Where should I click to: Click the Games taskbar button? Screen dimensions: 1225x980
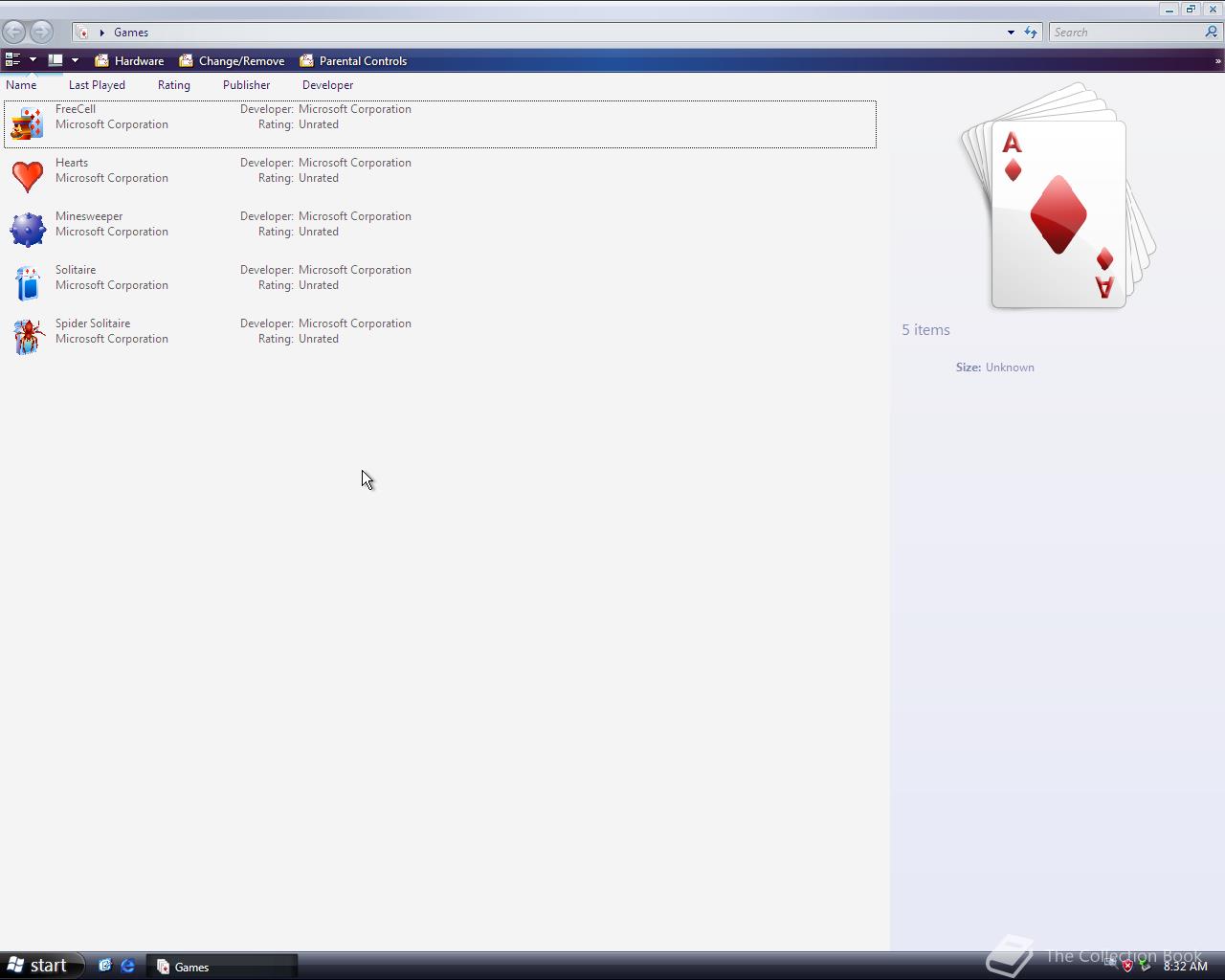coord(222,967)
